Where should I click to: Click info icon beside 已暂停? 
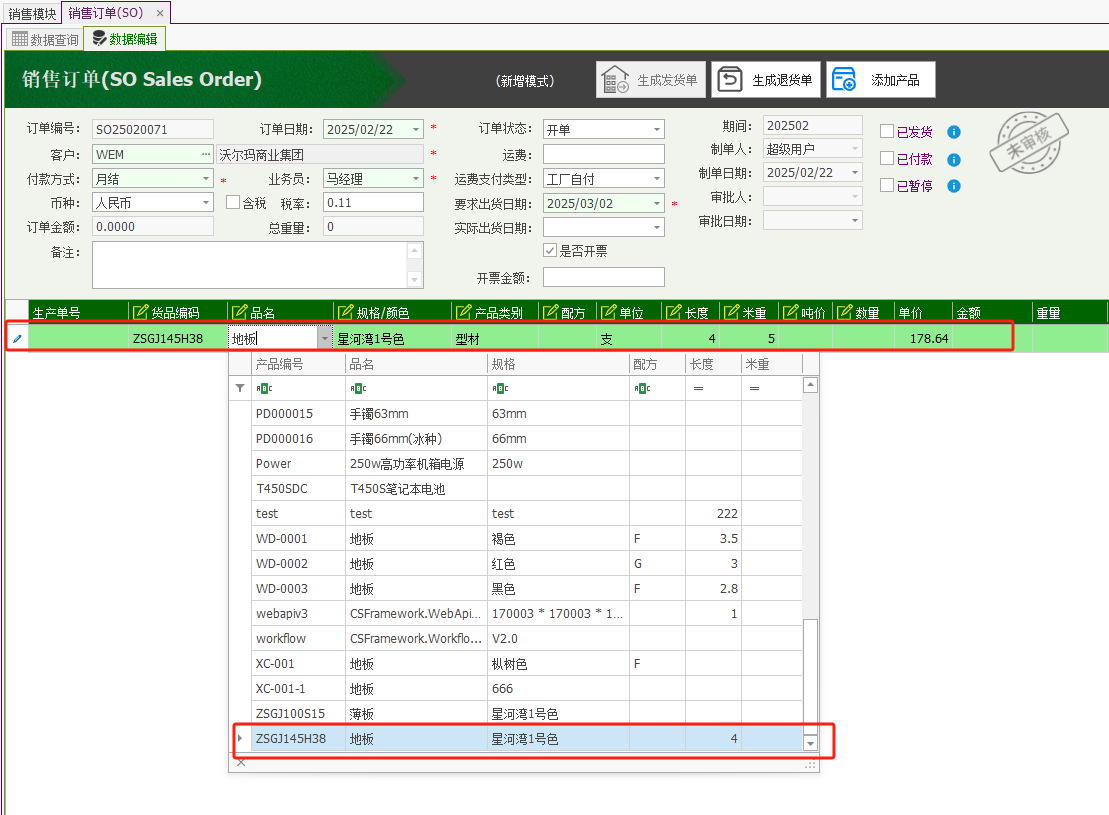[953, 186]
